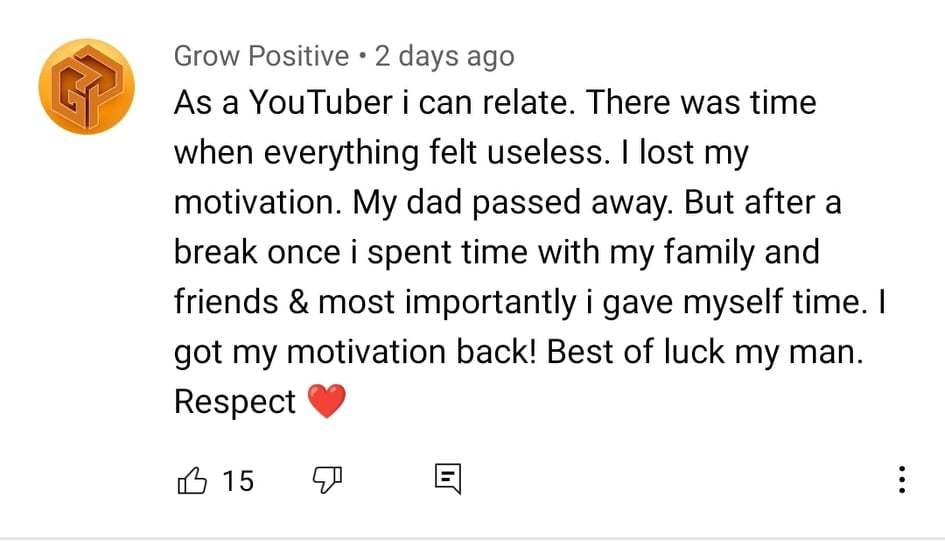Image resolution: width=945 pixels, height=541 pixels.
Task: Click the word "Respect" in the comment
Action: pyautogui.click(x=235, y=402)
